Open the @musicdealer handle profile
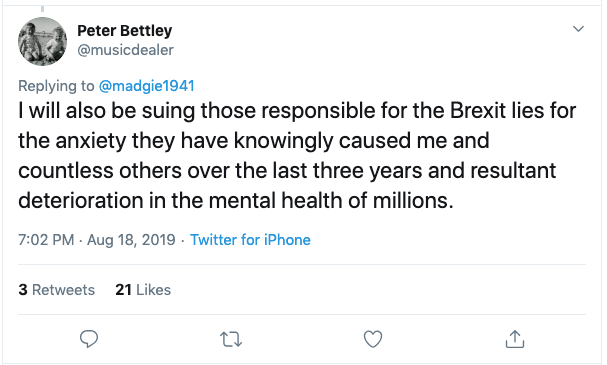 (125, 50)
